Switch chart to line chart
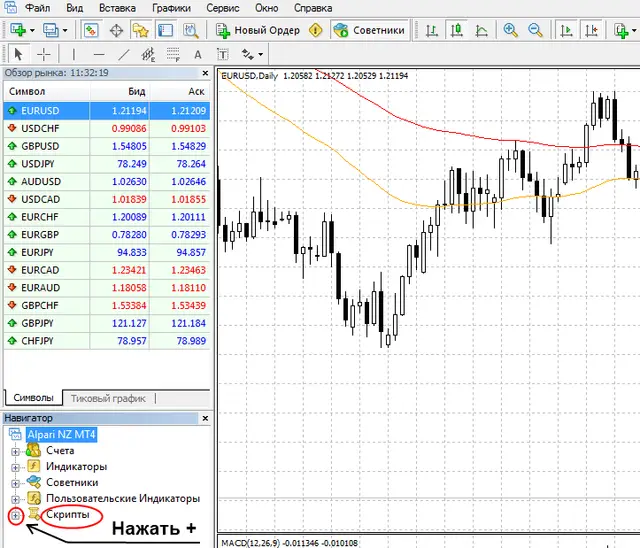Screen dimensions: 640x548 482,31
